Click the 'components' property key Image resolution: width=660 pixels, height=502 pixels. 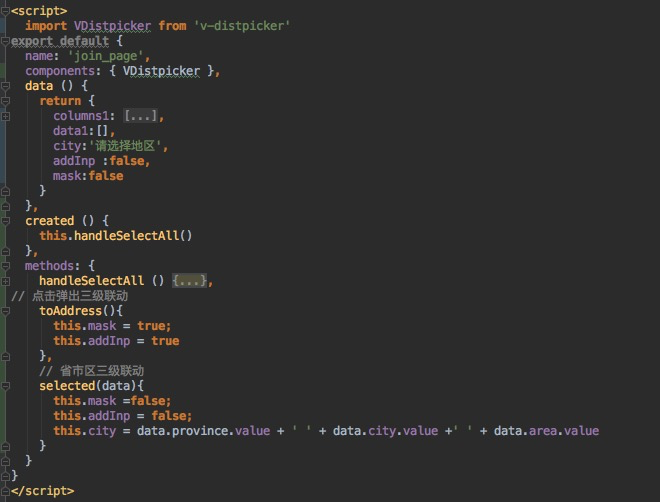pyautogui.click(x=60, y=71)
